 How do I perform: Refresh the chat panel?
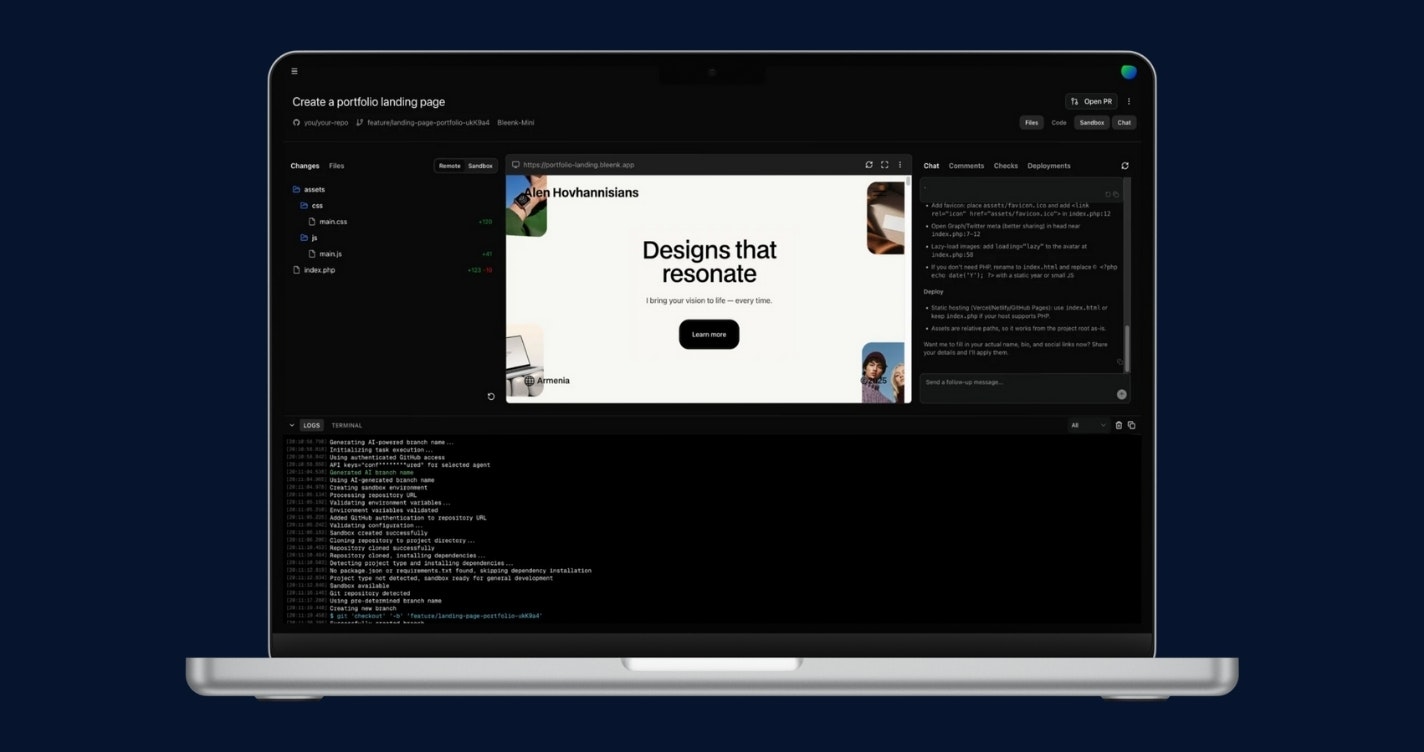point(1125,166)
